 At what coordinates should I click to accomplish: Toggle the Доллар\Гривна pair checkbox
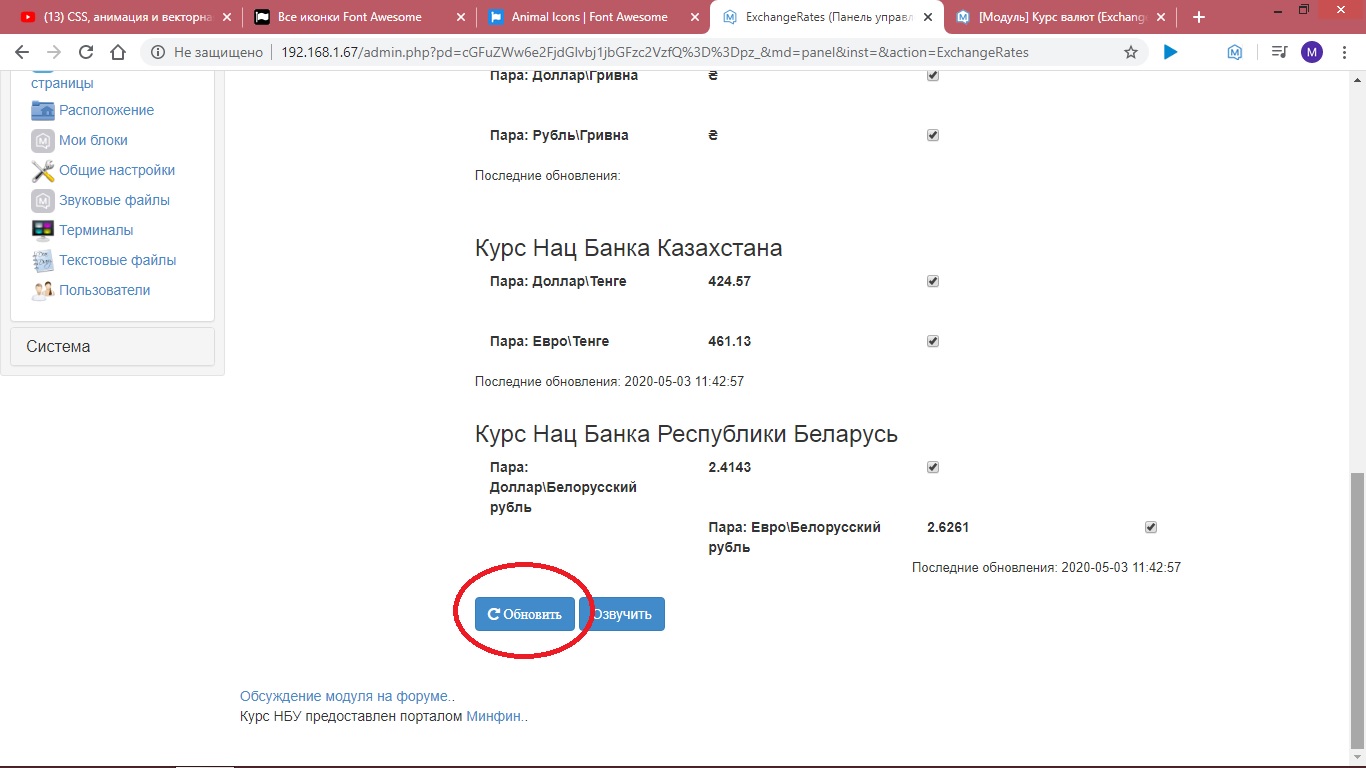tap(933, 76)
